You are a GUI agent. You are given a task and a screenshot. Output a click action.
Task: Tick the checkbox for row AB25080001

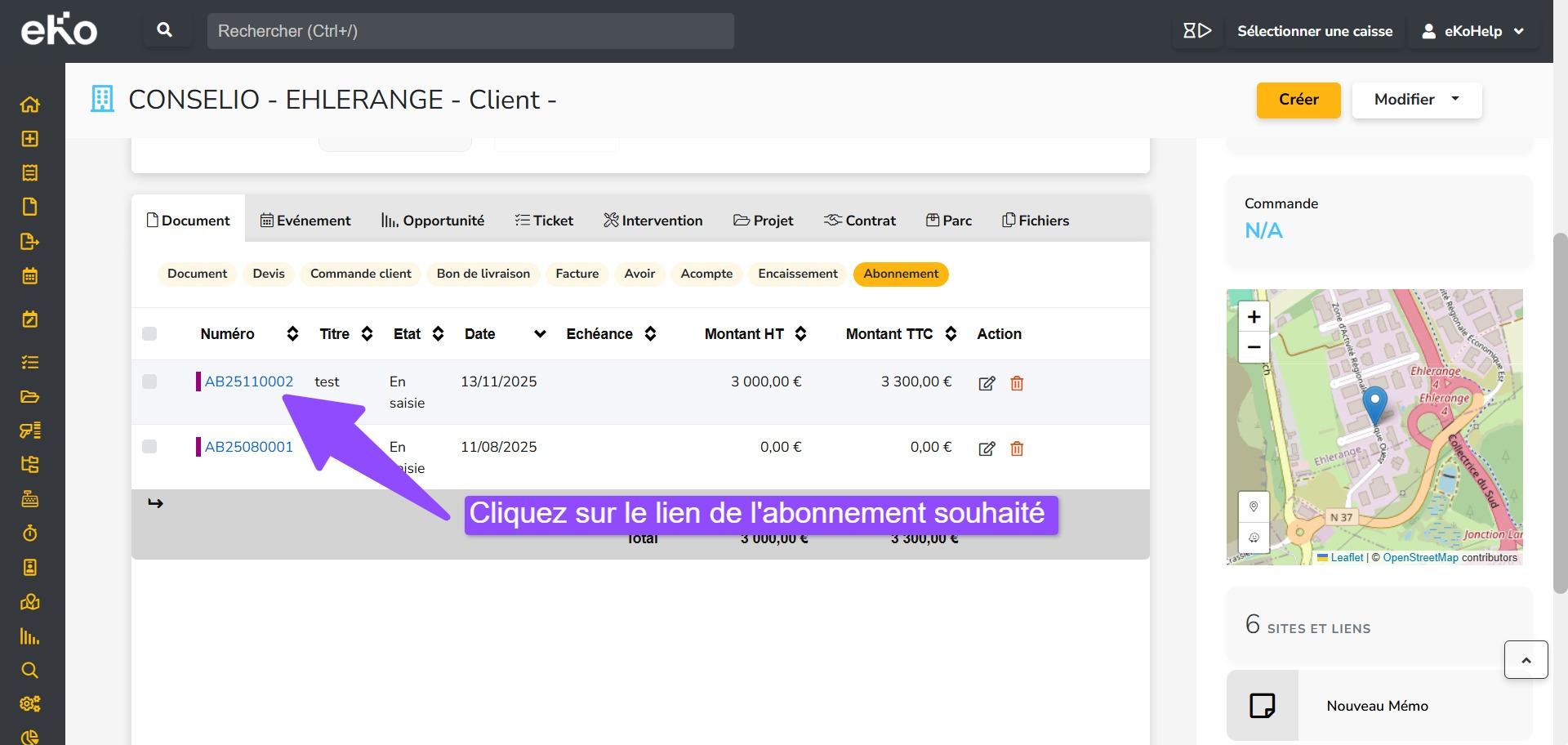pos(149,447)
